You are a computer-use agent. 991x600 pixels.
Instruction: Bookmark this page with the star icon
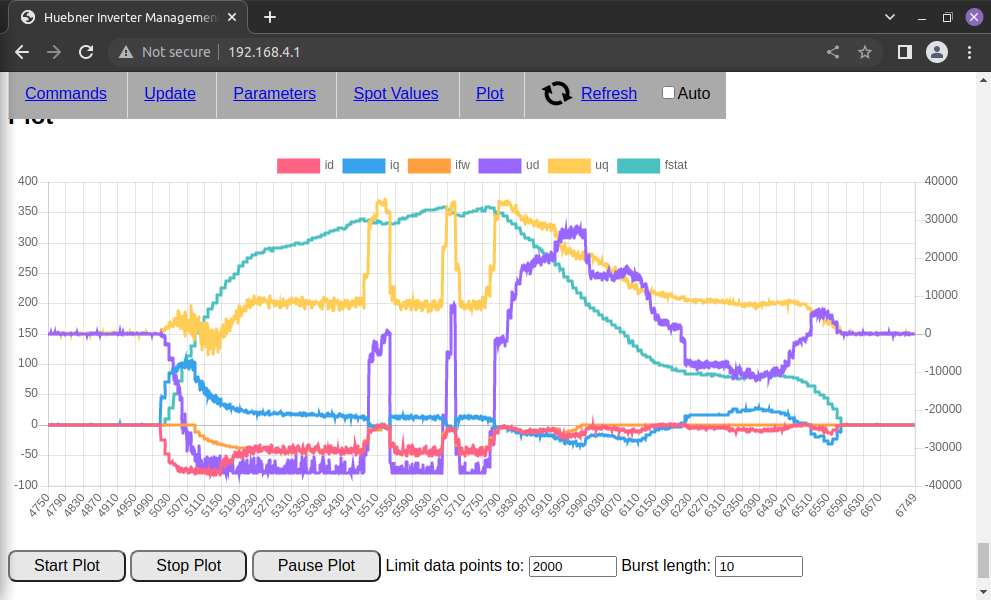pyautogui.click(x=865, y=52)
